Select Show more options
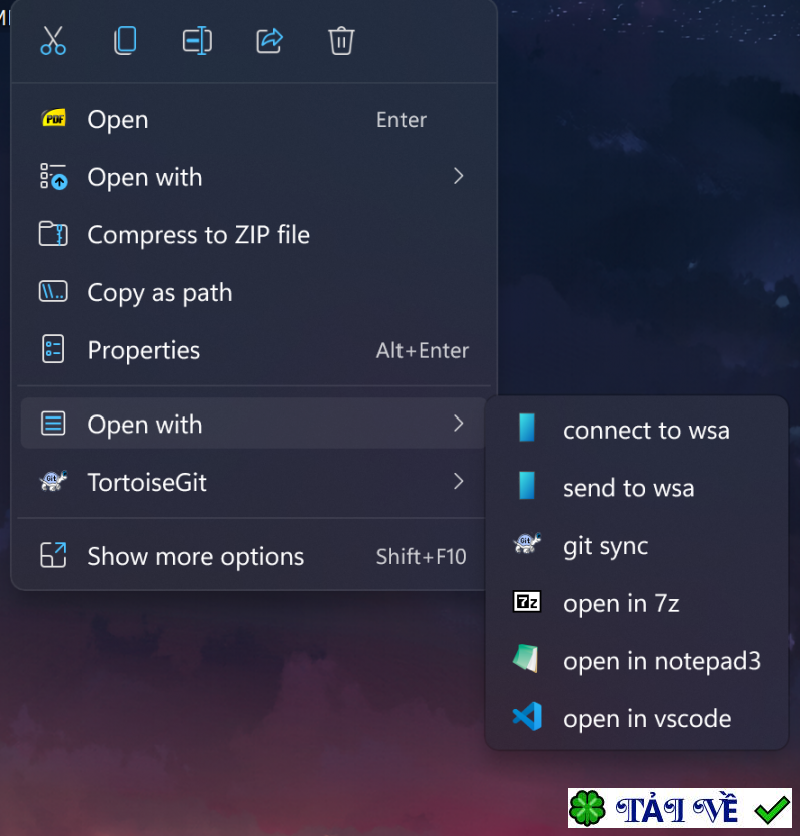Viewport: 800px width, 836px height. [x=195, y=556]
